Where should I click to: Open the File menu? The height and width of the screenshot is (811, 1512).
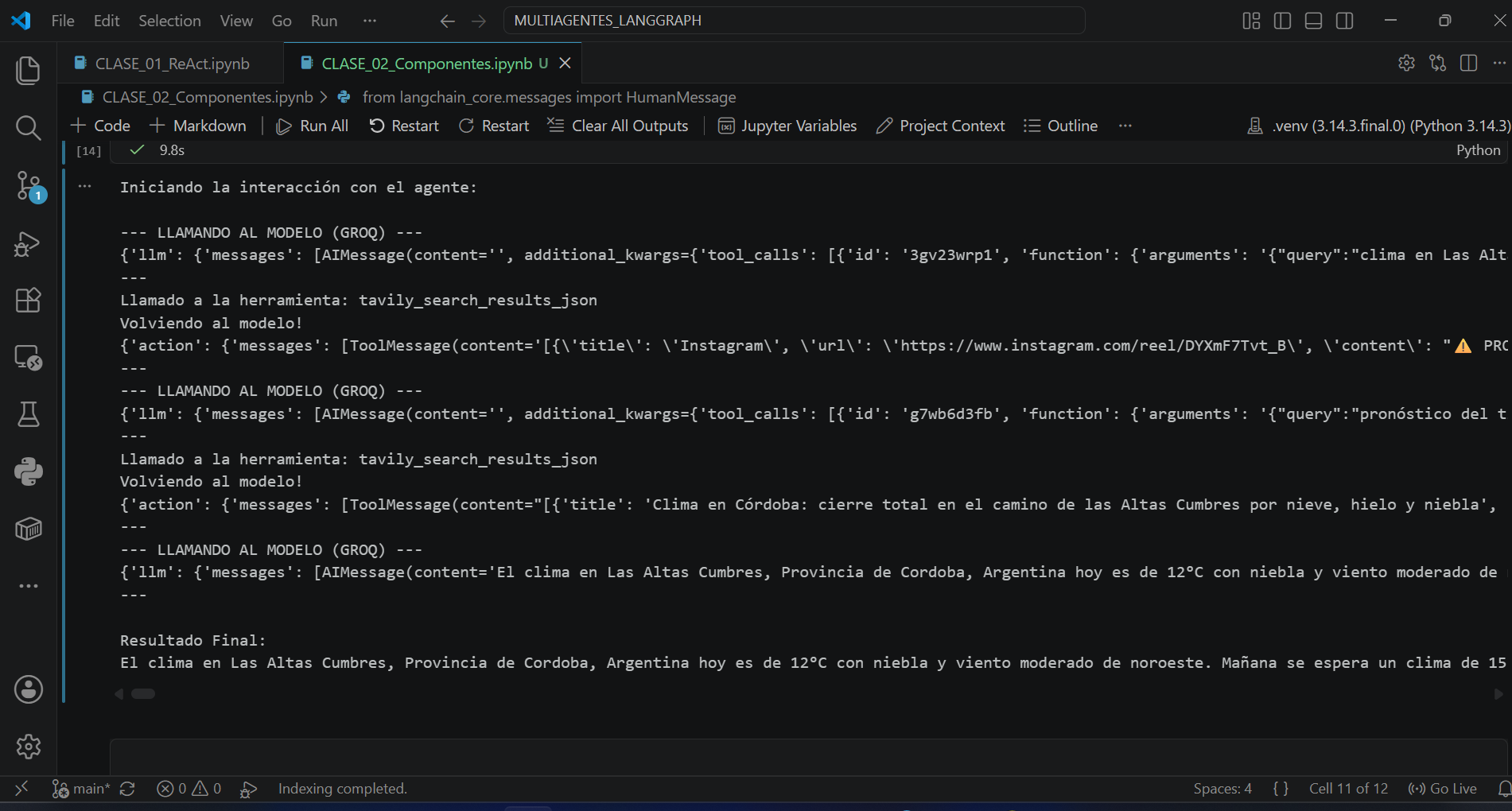[63, 21]
